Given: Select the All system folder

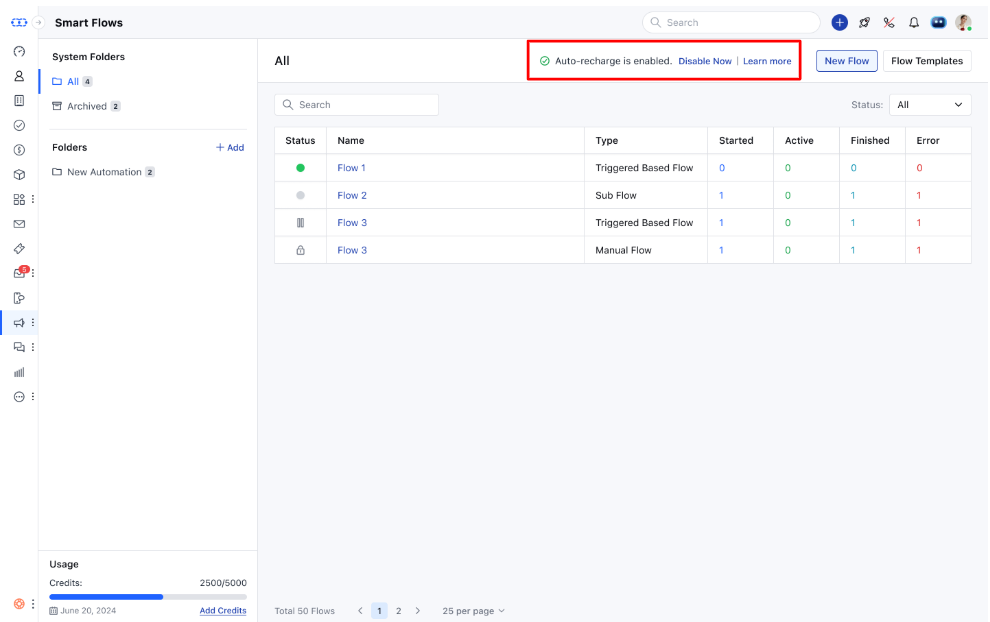Looking at the screenshot, I should tap(72, 81).
